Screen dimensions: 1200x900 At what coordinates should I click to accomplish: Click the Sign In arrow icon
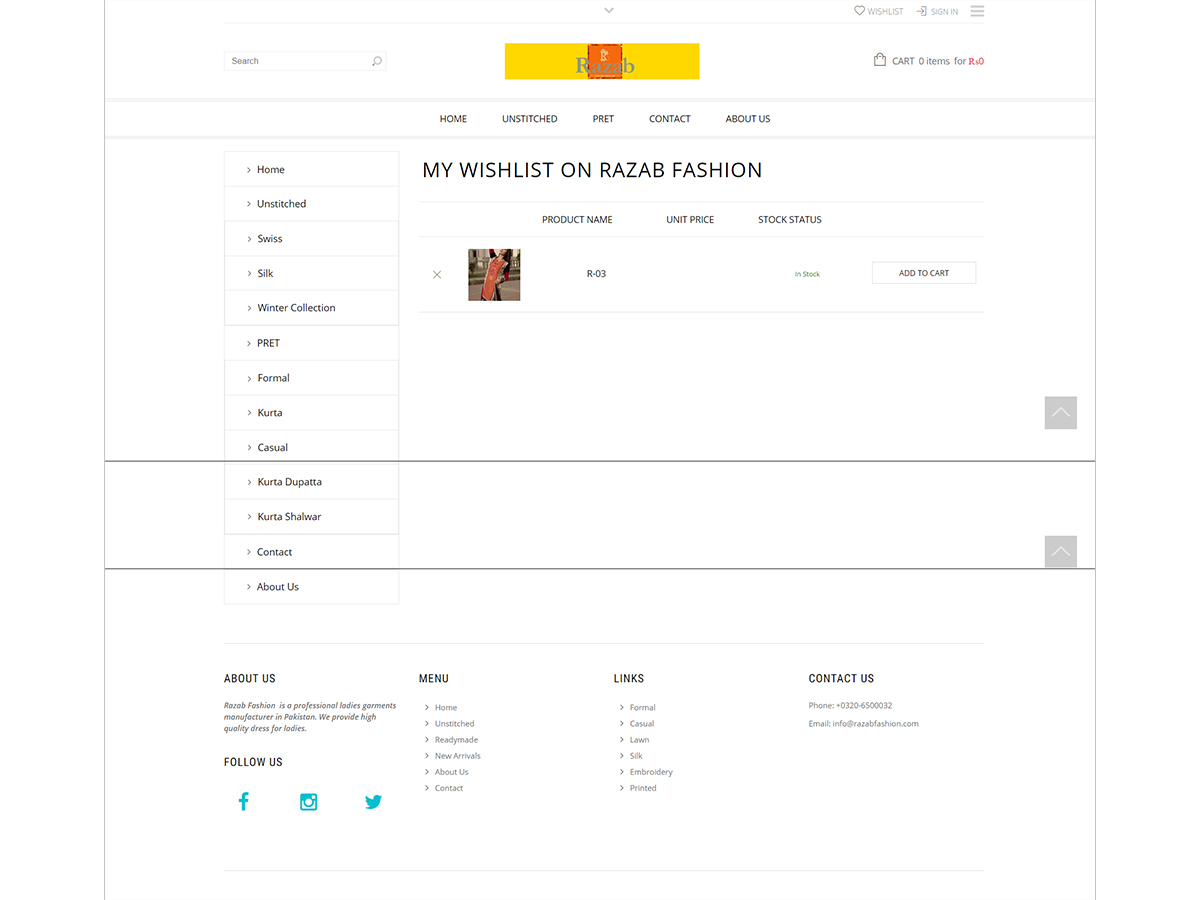coord(921,11)
